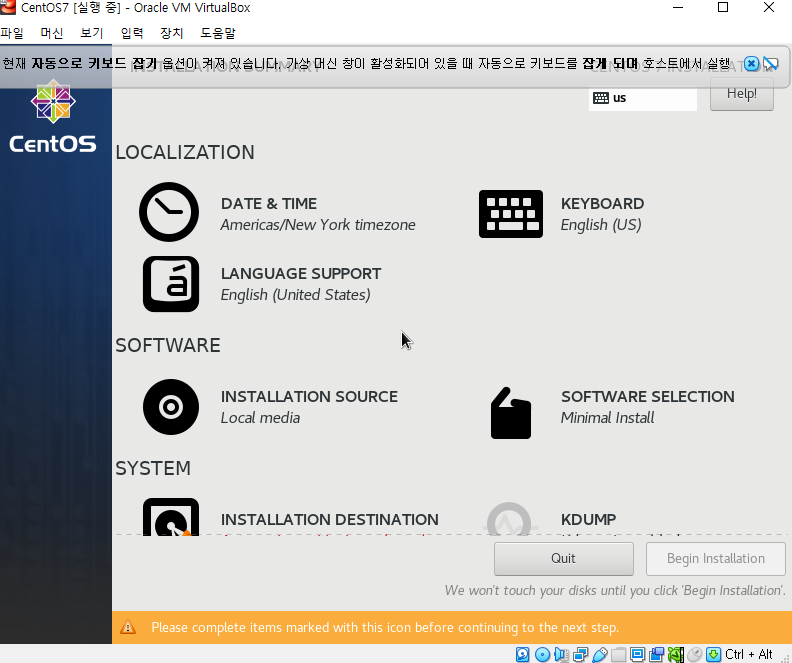The width and height of the screenshot is (792, 663).
Task: Select the INSTALLATION SOURCE heading
Action: tap(309, 396)
